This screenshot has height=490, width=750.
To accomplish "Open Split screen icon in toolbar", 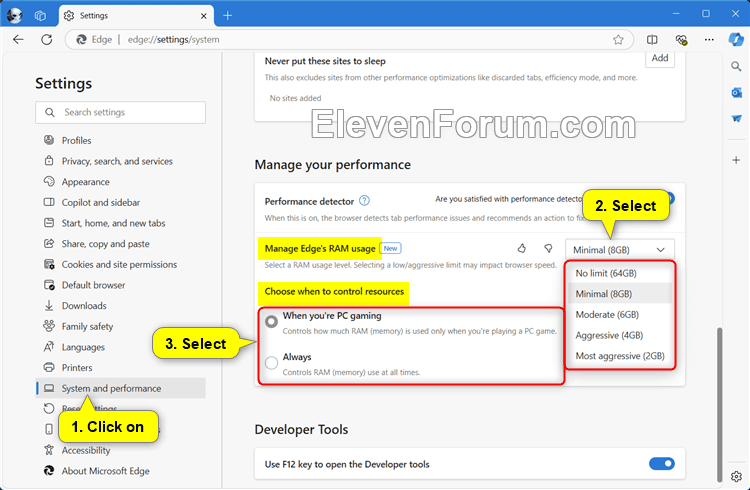I will 652,40.
